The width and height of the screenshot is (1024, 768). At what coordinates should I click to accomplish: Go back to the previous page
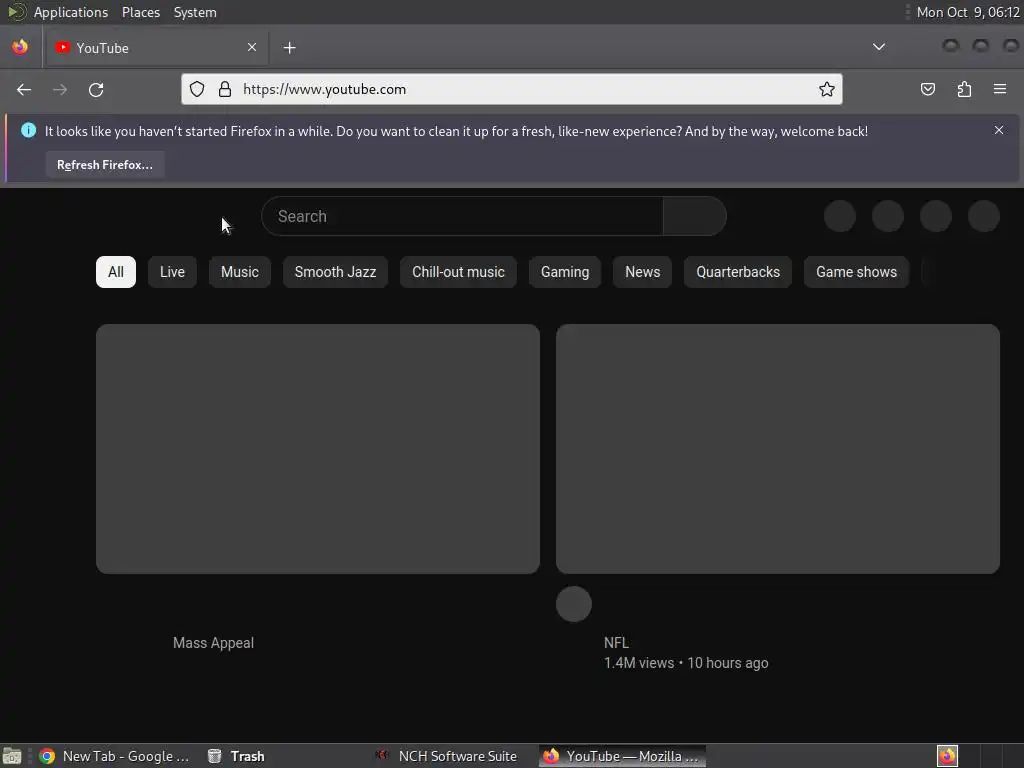pyautogui.click(x=24, y=89)
